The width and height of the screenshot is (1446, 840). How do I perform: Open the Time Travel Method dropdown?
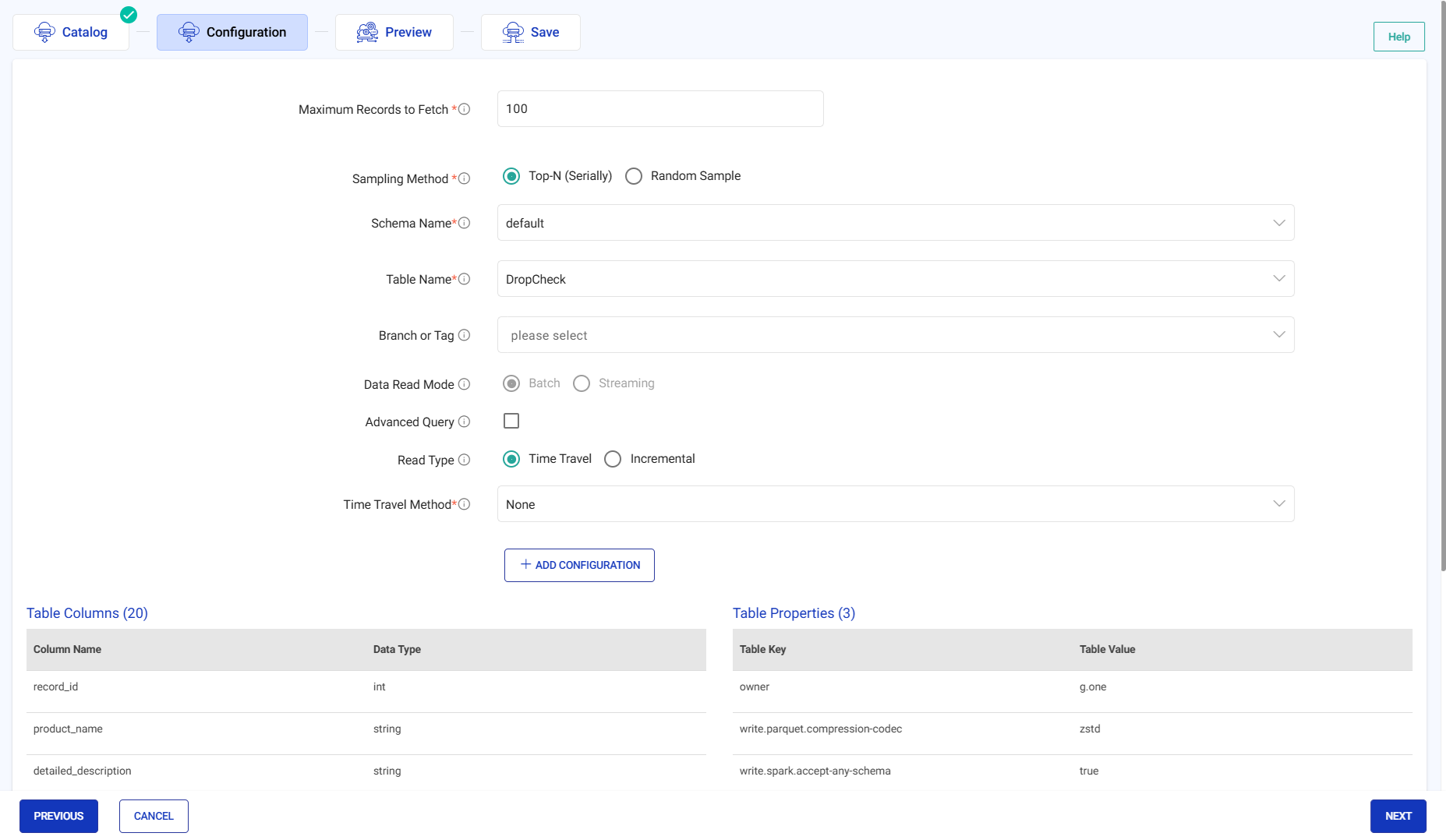coord(895,504)
